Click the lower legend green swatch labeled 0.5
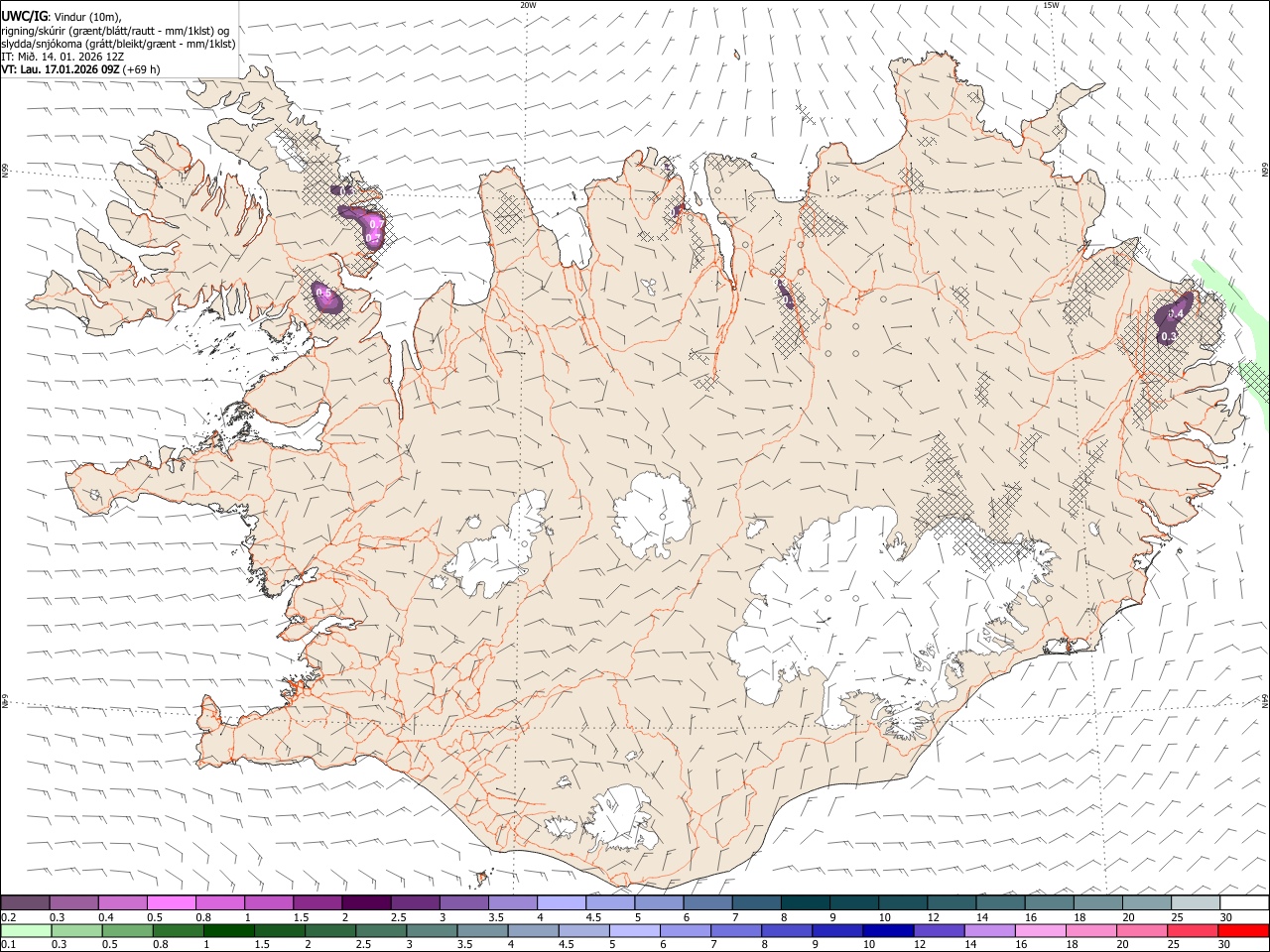Image resolution: width=1270 pixels, height=952 pixels. (x=128, y=930)
